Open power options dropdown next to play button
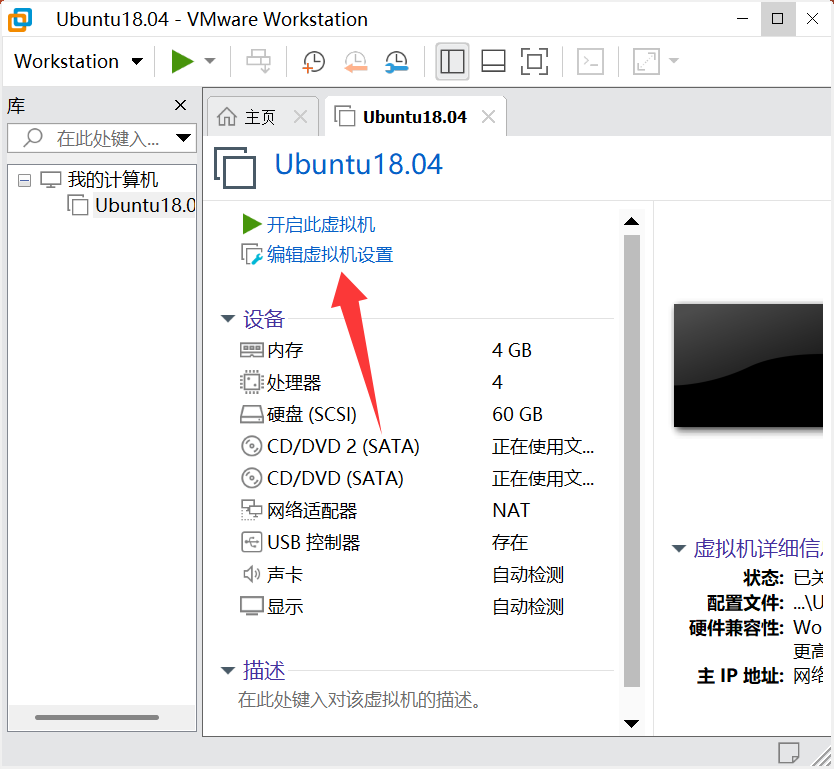Image resolution: width=834 pixels, height=769 pixels. 210,61
